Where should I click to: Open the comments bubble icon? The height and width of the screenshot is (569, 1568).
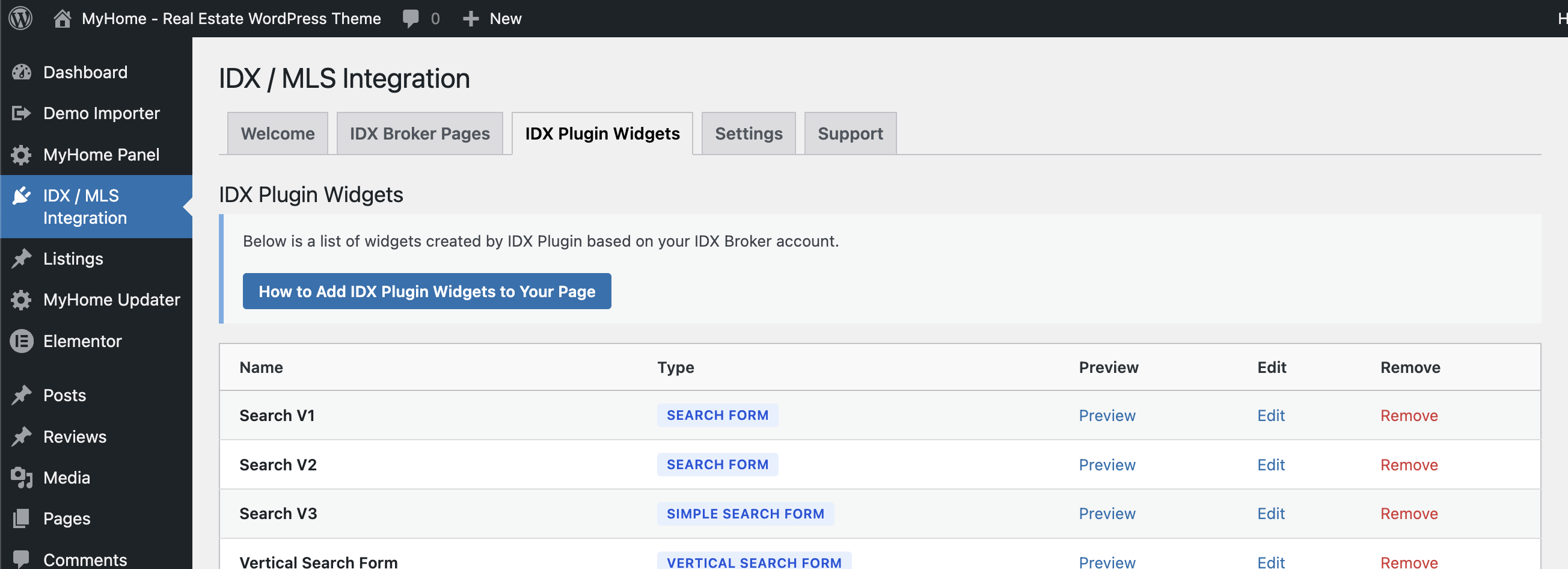411,18
